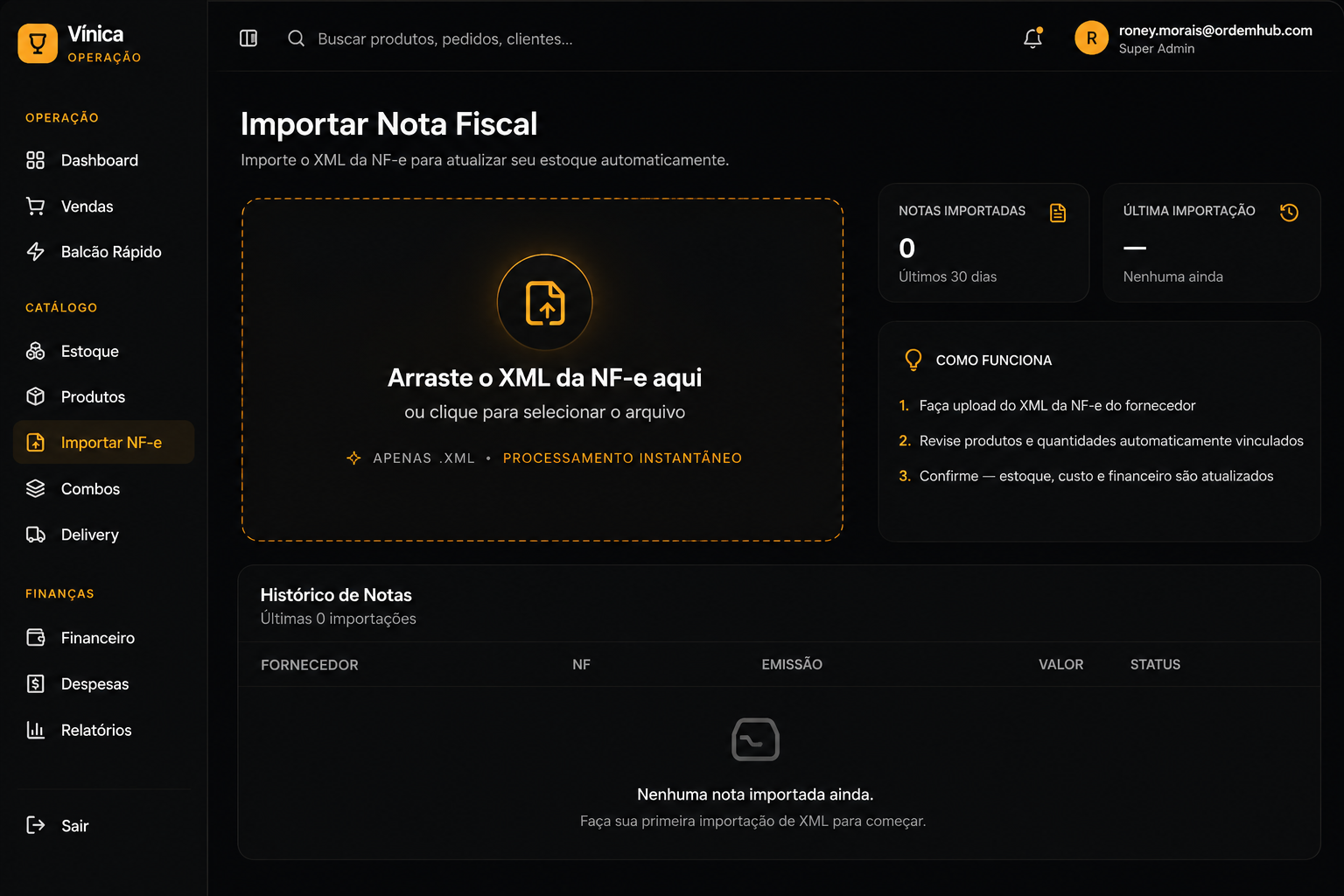Click the NF column header
The image size is (1344, 896).
[581, 665]
